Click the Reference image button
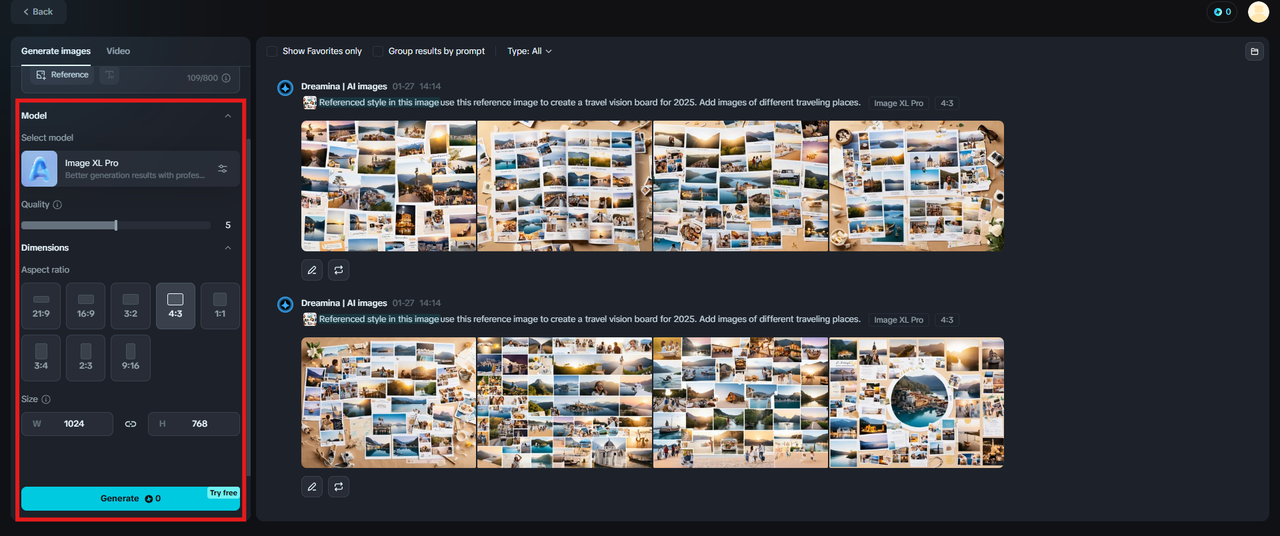 (x=62, y=75)
